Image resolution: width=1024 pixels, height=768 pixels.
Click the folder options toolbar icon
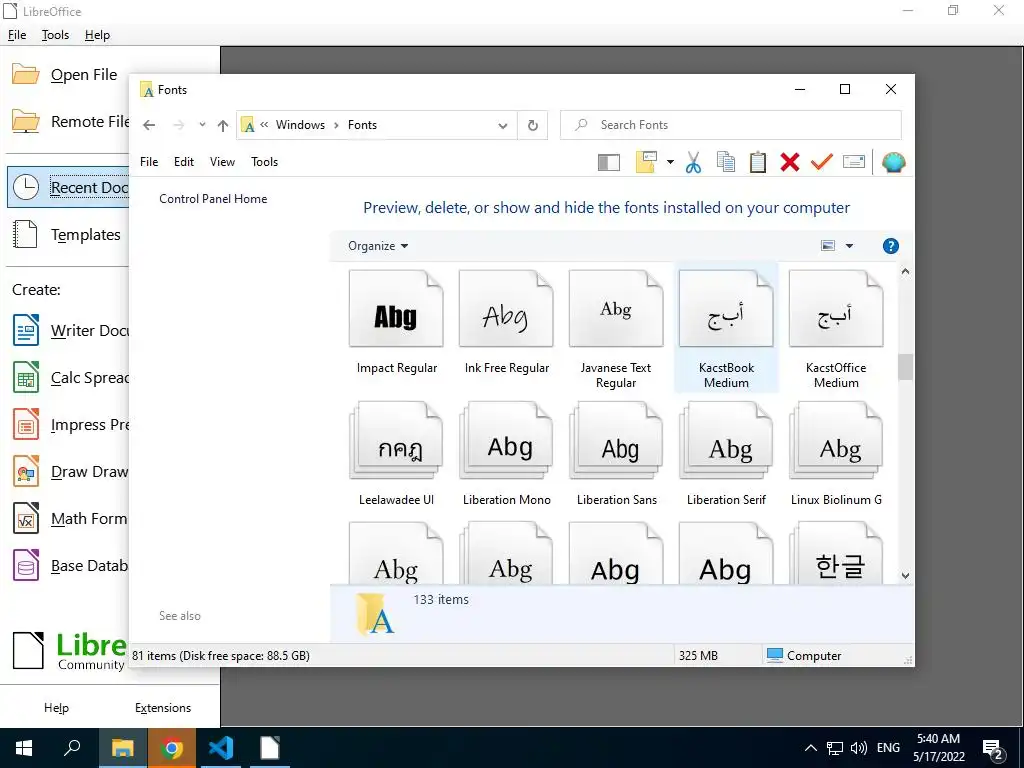(646, 162)
